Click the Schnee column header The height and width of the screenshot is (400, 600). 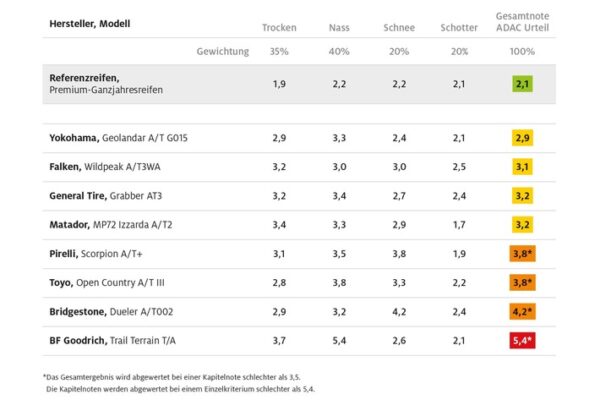click(399, 27)
